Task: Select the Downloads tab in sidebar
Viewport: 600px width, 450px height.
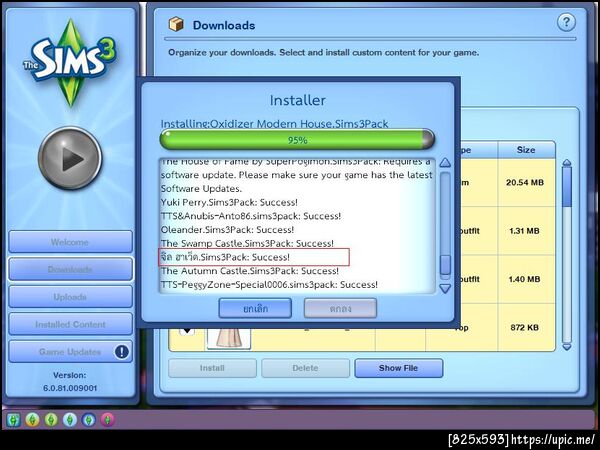Action: click(x=70, y=269)
